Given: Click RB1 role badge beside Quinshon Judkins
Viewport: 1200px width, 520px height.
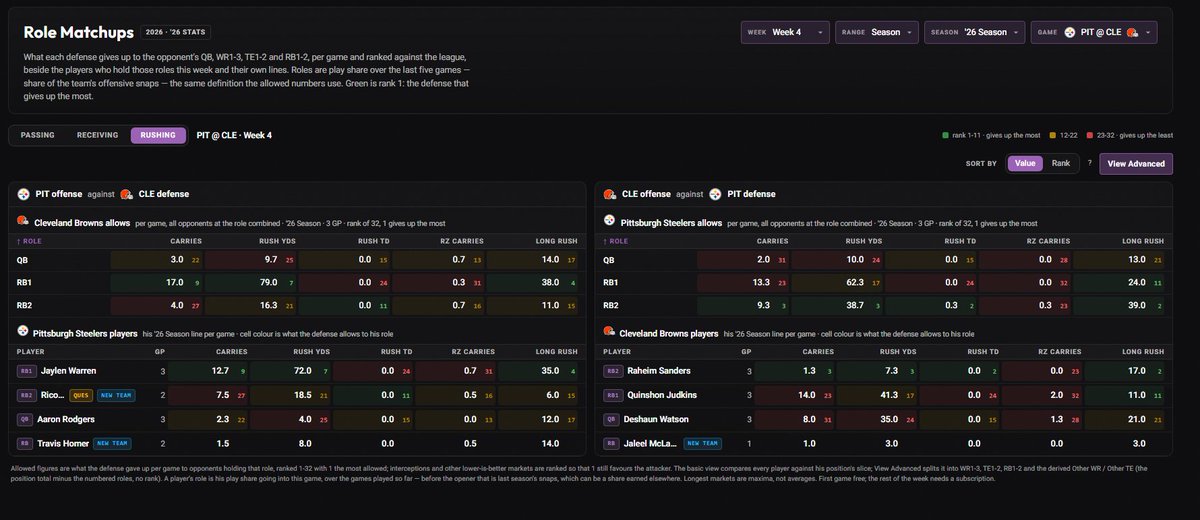Looking at the screenshot, I should click(613, 395).
